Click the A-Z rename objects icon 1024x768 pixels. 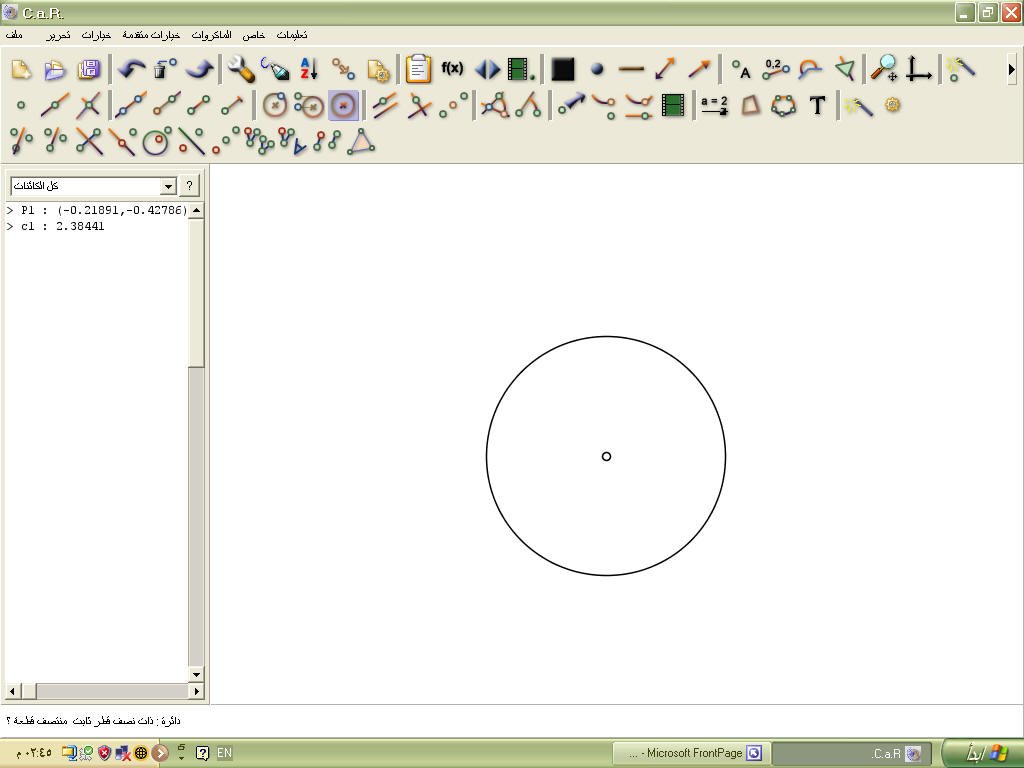pyautogui.click(x=309, y=69)
